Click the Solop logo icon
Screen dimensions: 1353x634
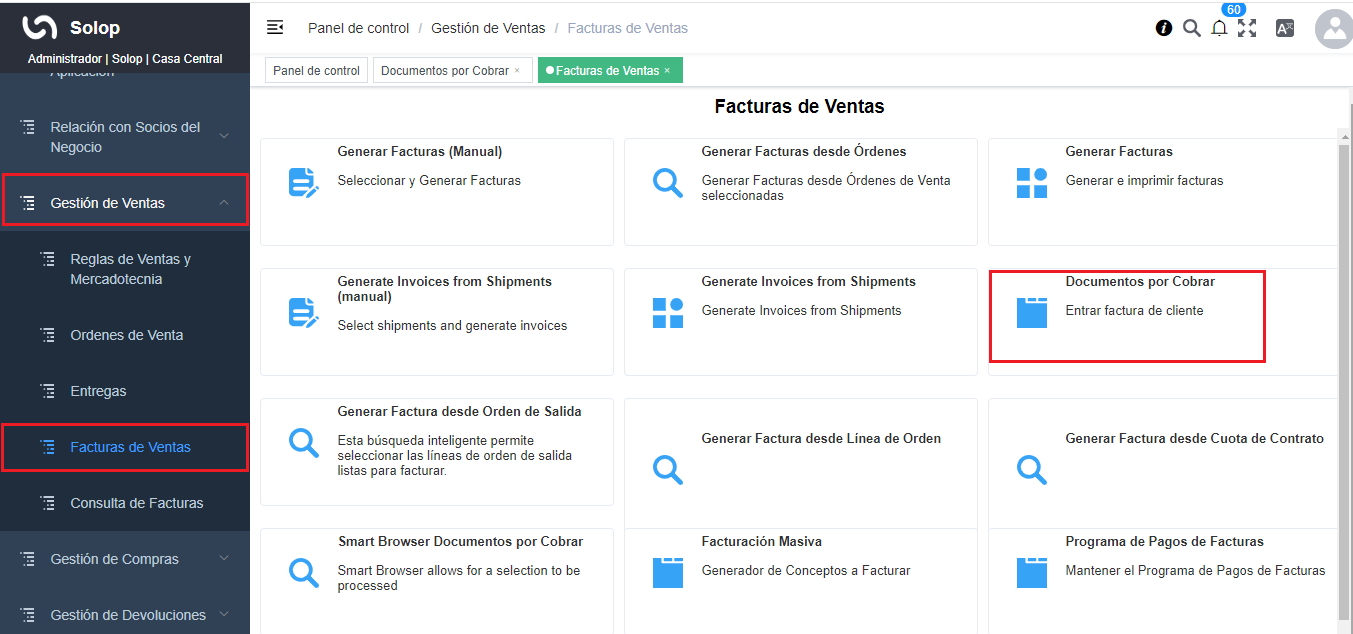click(x=40, y=28)
